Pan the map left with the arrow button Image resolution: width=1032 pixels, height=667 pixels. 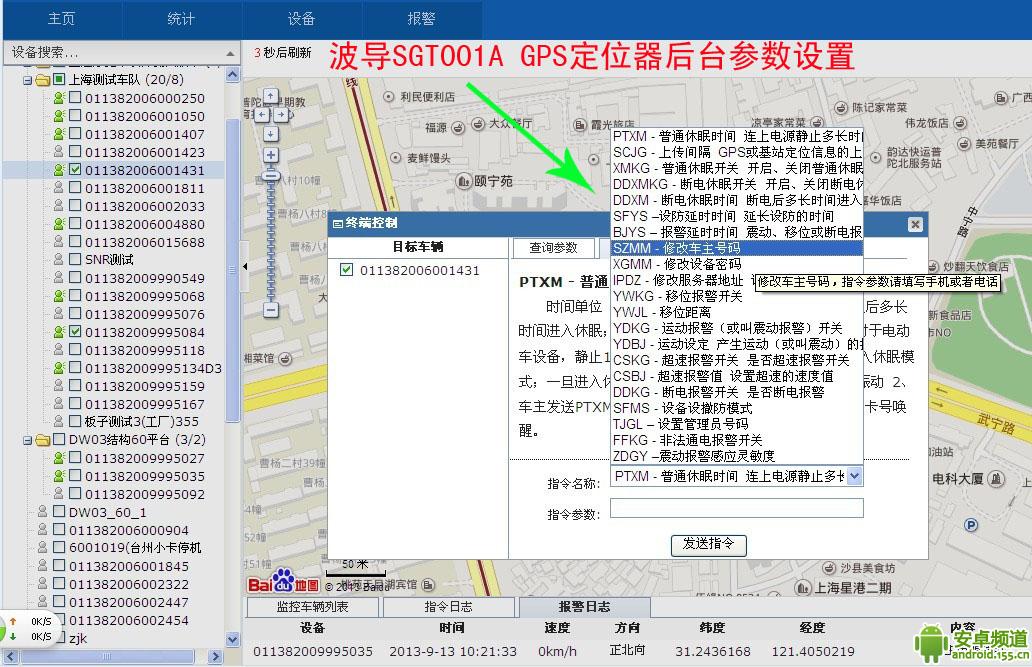tap(261, 115)
